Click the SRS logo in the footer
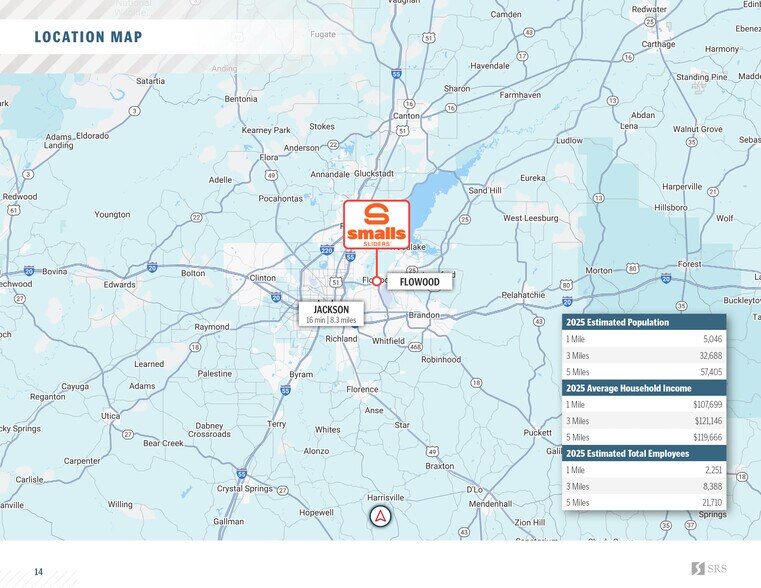 [x=709, y=569]
